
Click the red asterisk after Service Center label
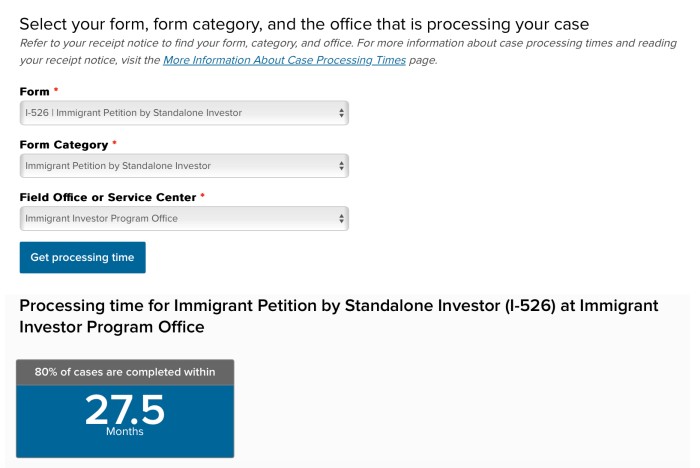(x=203, y=197)
